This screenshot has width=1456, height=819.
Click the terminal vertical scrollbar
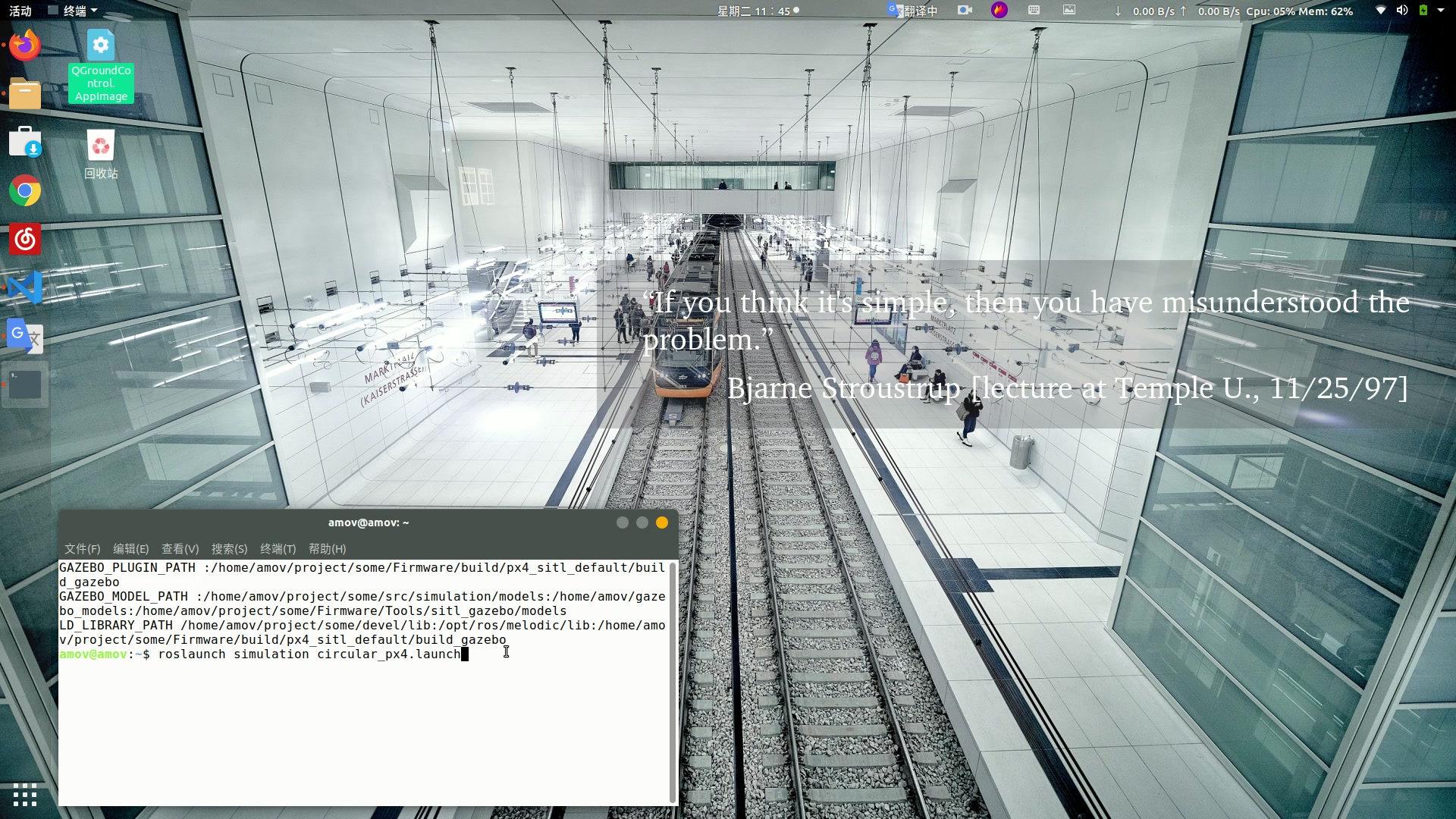[x=673, y=682]
